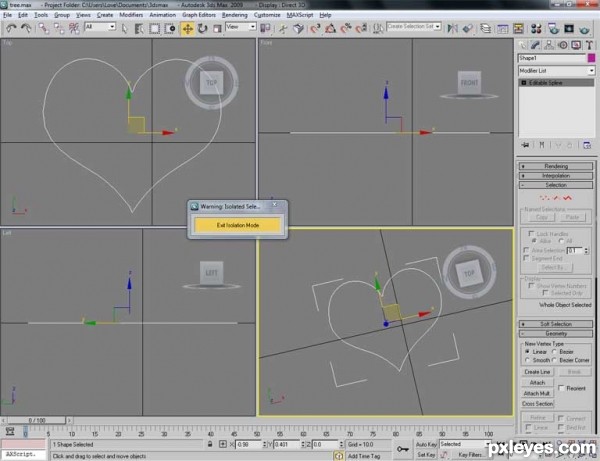600x461 pixels.
Task: Open the Select by Name dialog
Action: click(x=139, y=29)
